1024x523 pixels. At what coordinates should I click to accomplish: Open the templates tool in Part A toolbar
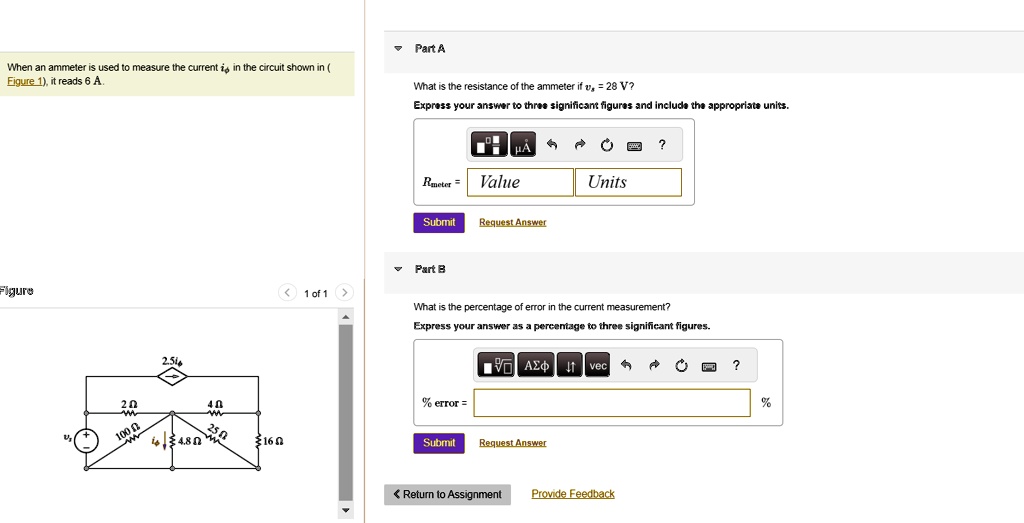tap(489, 145)
